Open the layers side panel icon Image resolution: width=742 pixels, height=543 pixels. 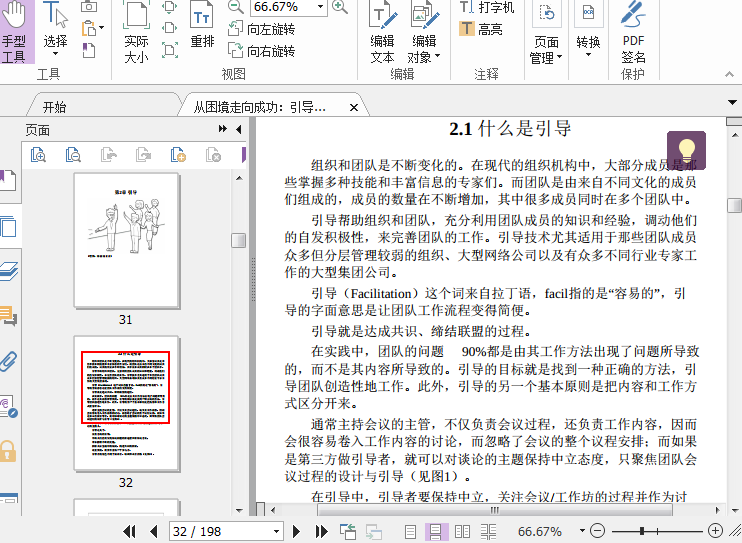[9, 272]
